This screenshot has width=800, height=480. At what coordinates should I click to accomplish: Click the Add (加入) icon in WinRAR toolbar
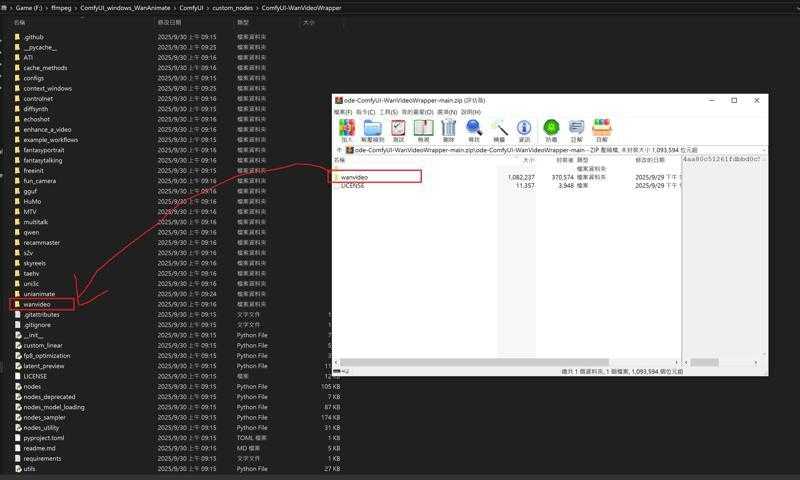click(x=346, y=129)
